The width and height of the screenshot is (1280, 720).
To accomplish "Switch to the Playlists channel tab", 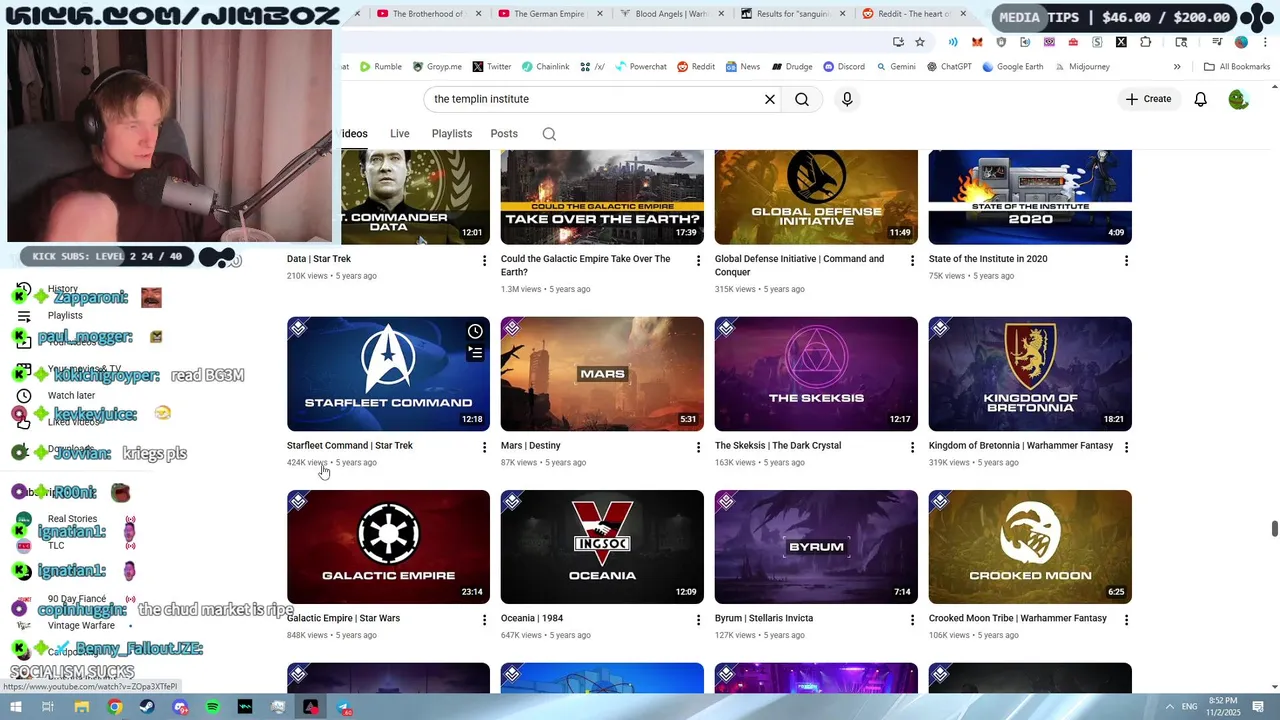I will pyautogui.click(x=452, y=134).
